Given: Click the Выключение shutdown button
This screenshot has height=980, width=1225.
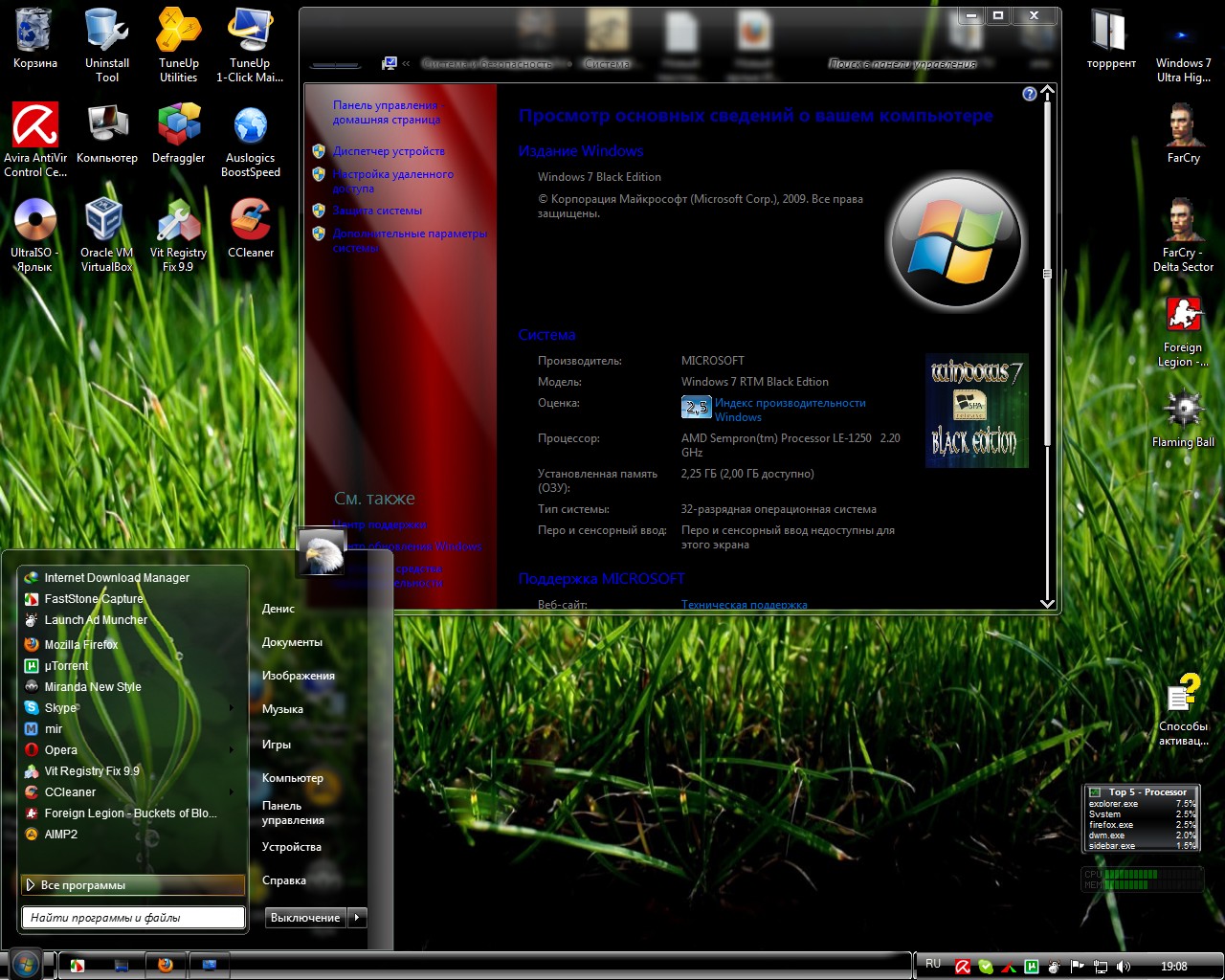Looking at the screenshot, I should click(x=305, y=918).
